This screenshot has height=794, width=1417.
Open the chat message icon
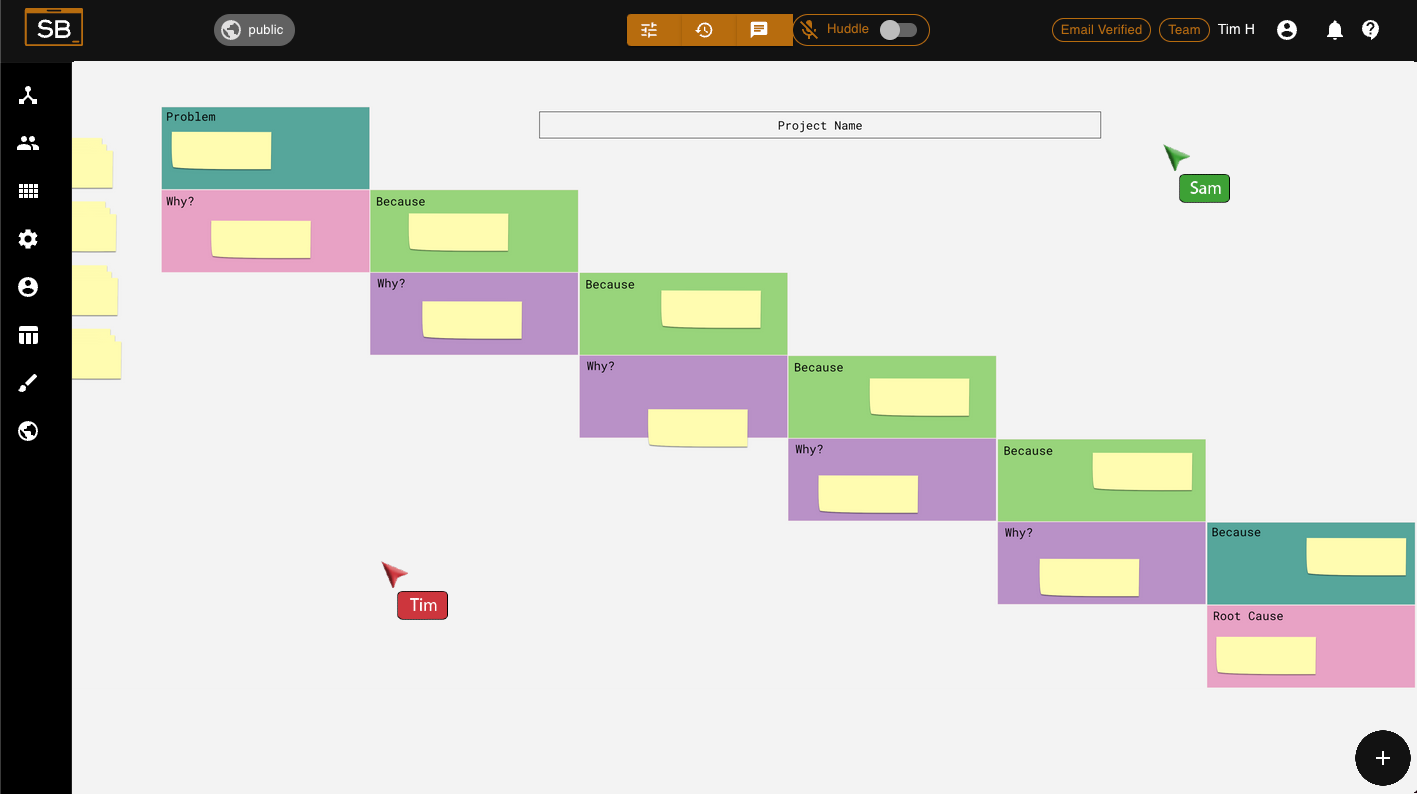click(x=759, y=30)
